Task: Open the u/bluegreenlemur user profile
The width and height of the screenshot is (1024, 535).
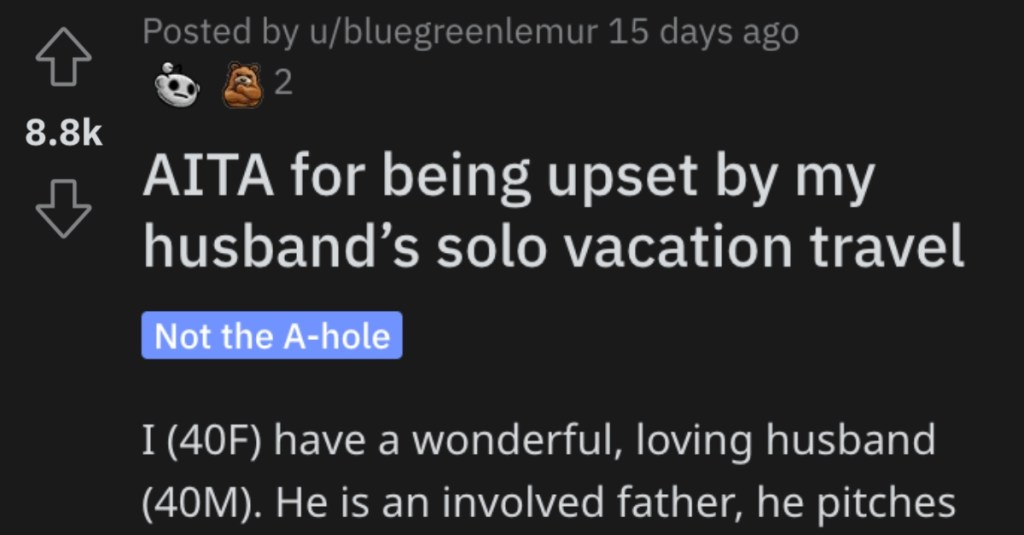Action: click(454, 32)
